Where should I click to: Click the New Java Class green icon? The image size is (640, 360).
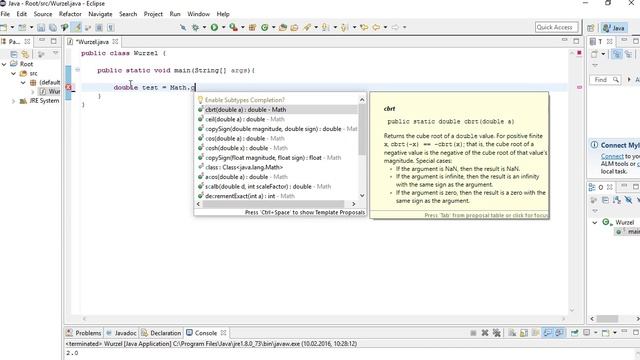point(264,27)
